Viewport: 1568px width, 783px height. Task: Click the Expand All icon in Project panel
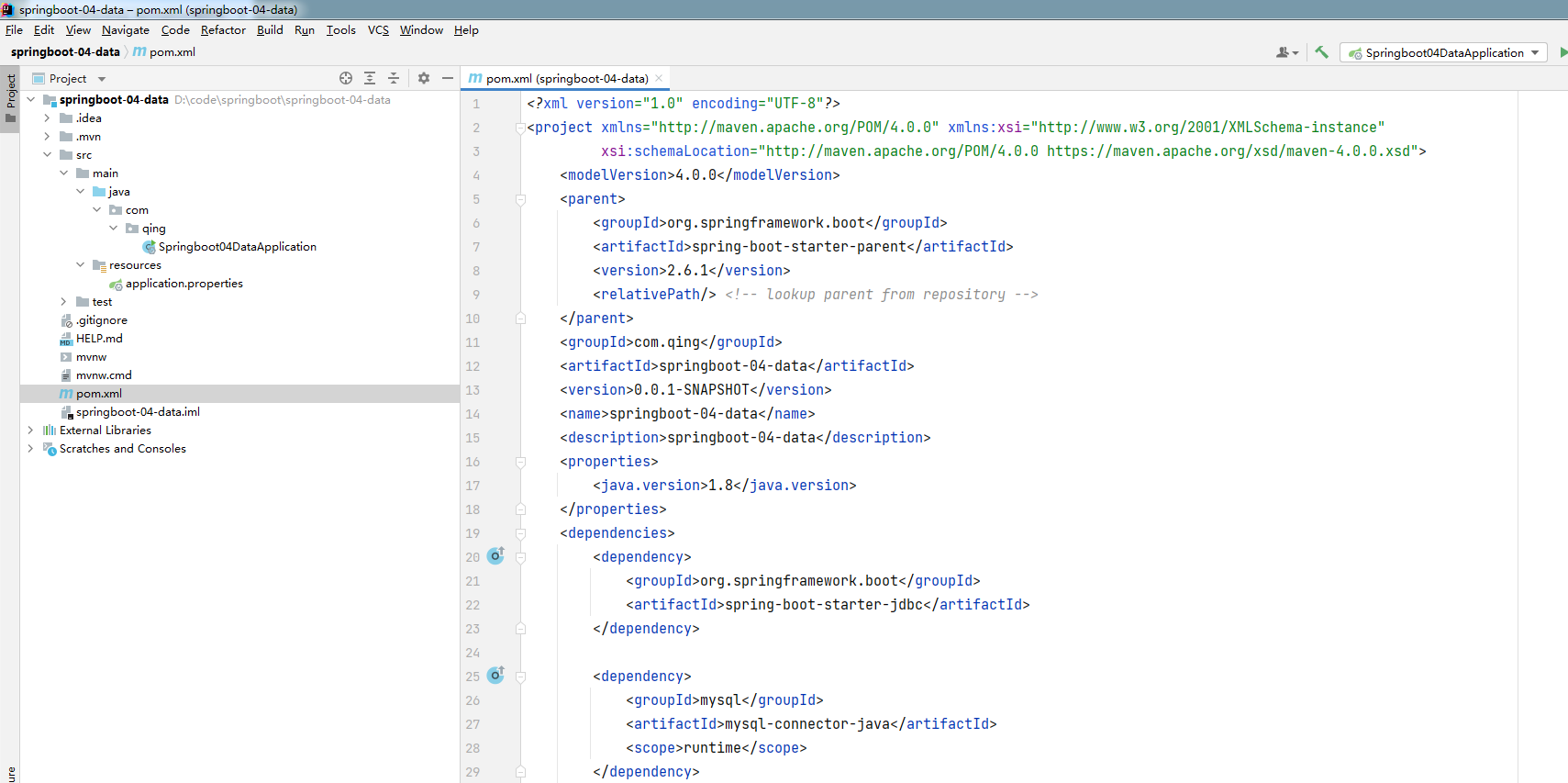point(370,78)
